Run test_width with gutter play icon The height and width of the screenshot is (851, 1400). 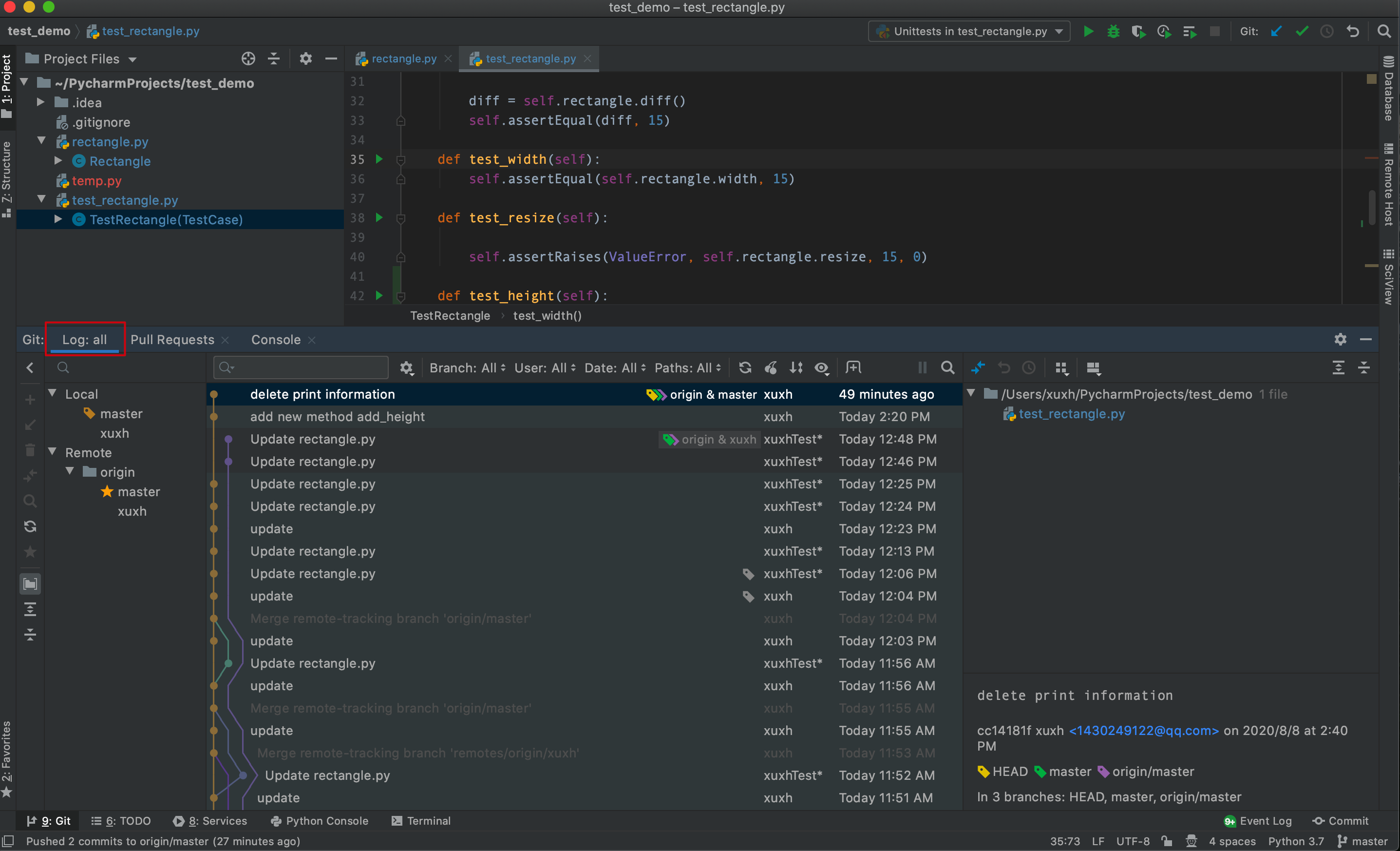pyautogui.click(x=379, y=159)
